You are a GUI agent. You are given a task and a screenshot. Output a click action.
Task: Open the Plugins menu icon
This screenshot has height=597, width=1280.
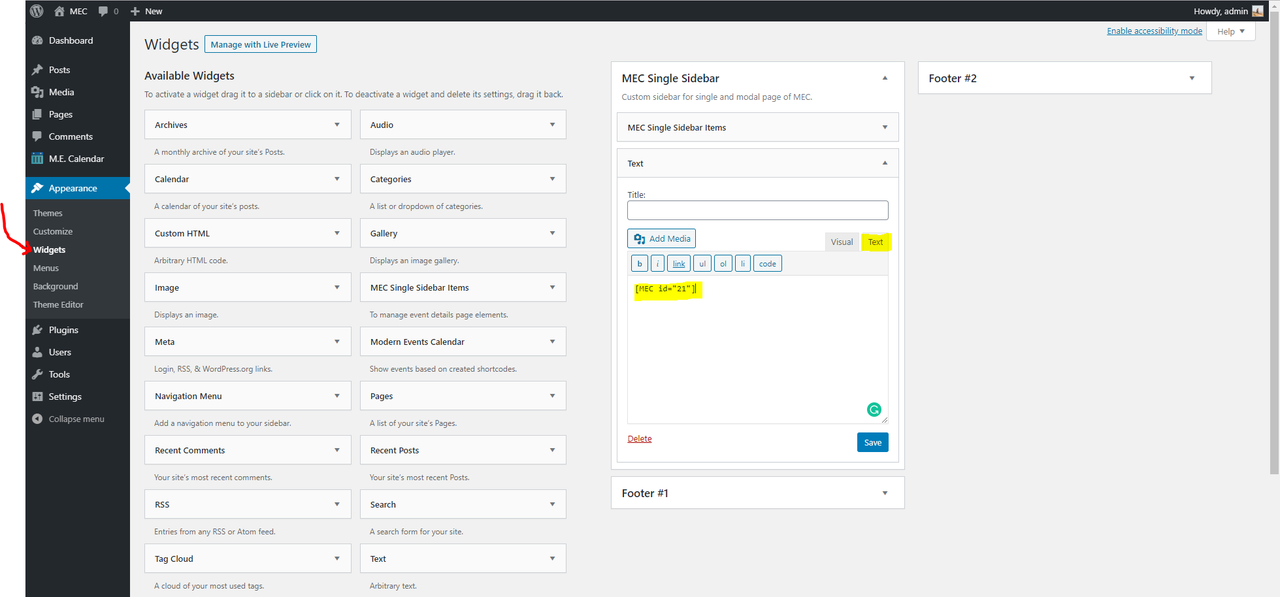click(x=37, y=330)
